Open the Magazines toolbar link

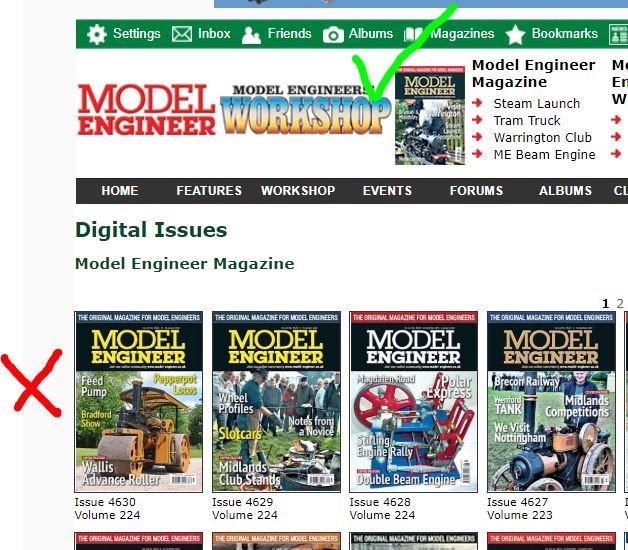click(463, 34)
